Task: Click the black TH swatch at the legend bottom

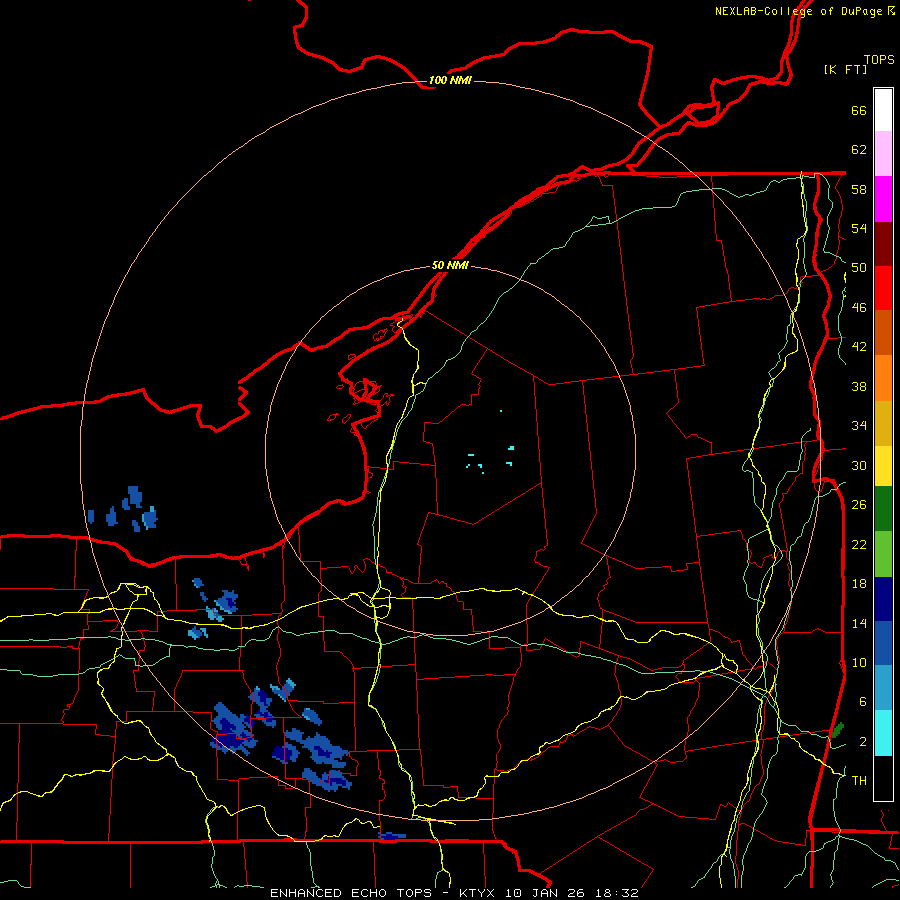Action: point(883,778)
